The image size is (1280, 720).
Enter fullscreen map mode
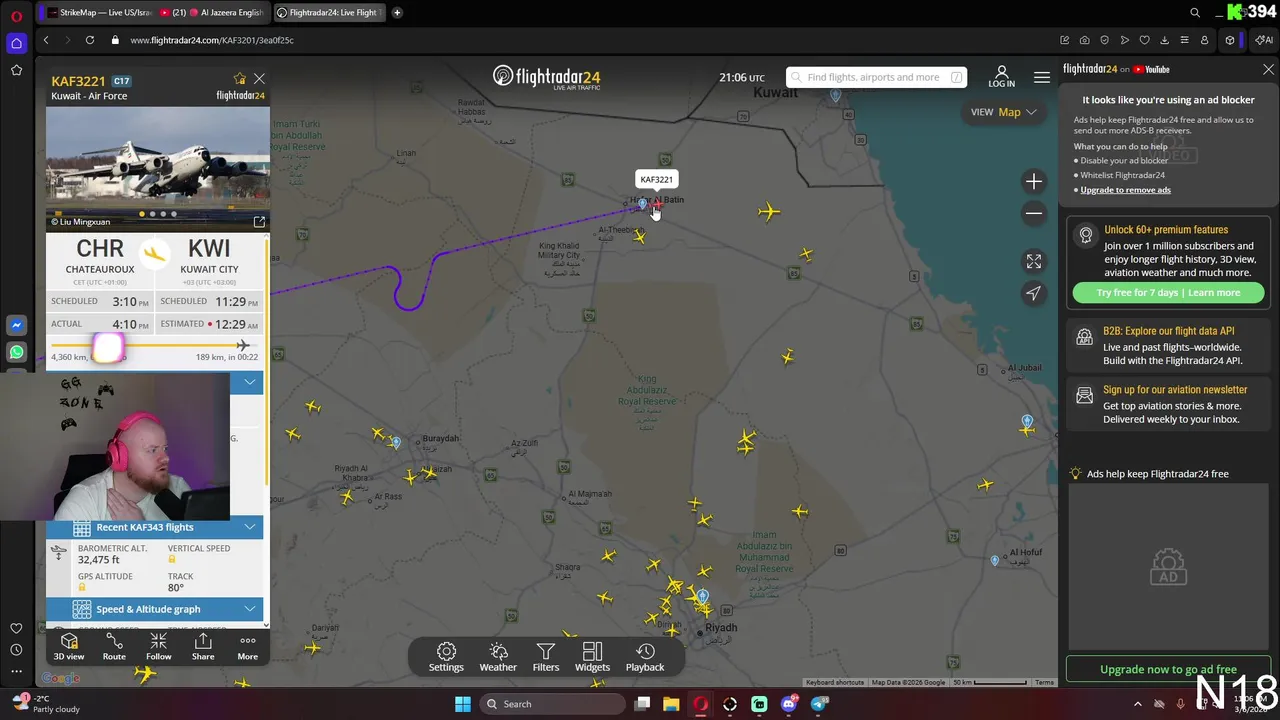tap(1034, 261)
